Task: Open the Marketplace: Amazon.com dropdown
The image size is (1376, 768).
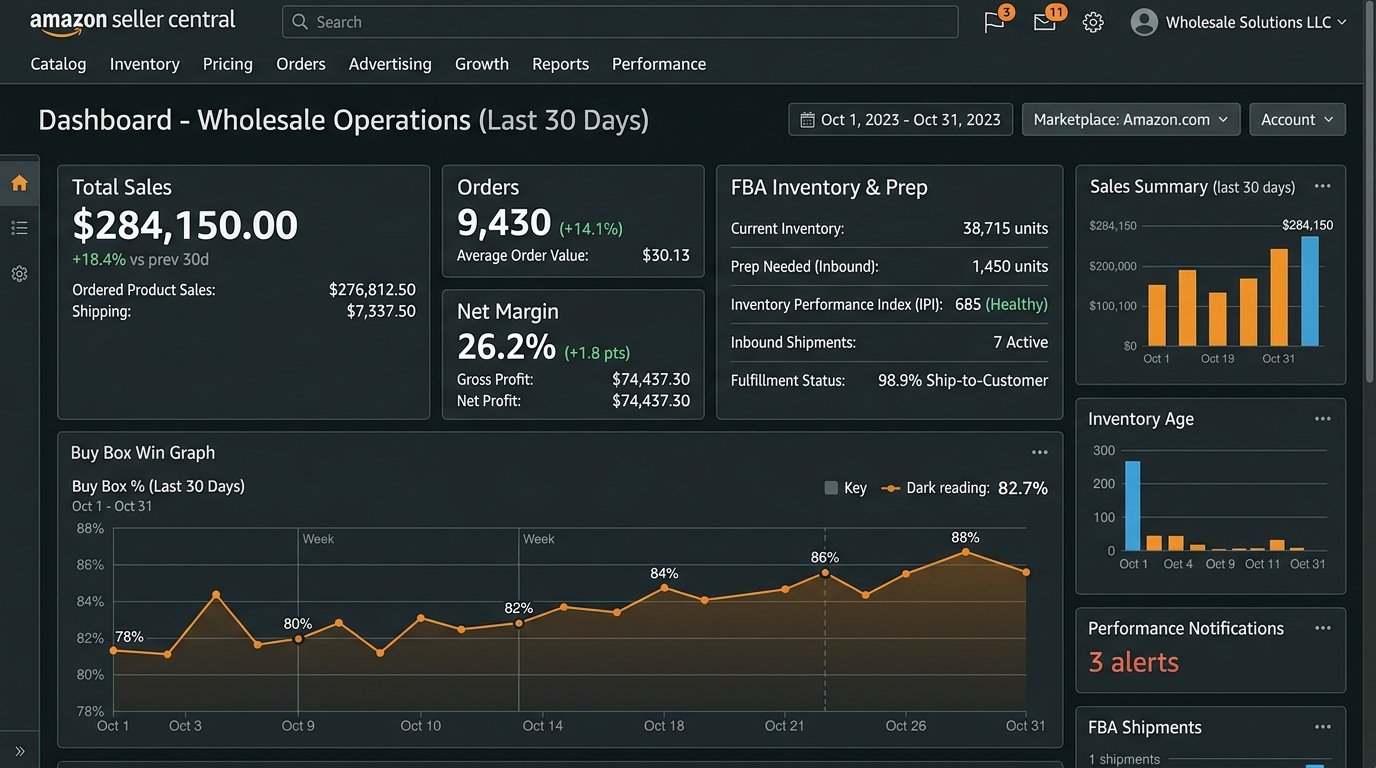Action: pyautogui.click(x=1131, y=119)
